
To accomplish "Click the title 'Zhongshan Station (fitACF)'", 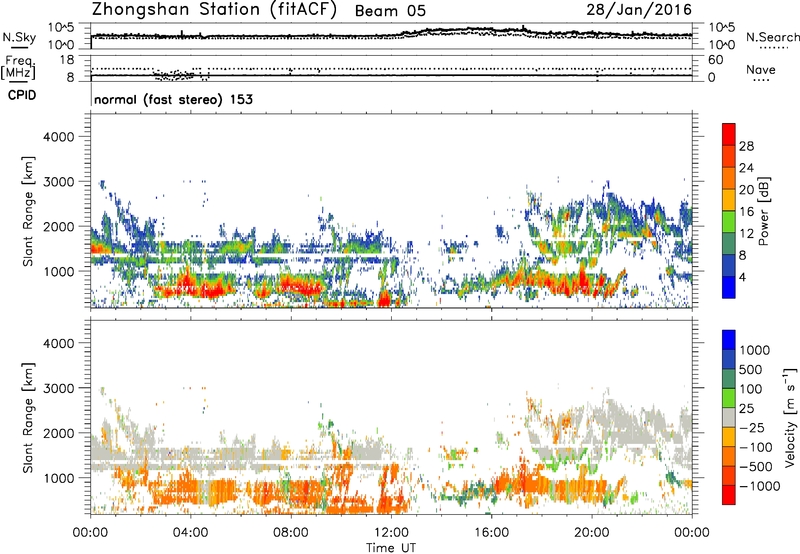I will [x=214, y=10].
